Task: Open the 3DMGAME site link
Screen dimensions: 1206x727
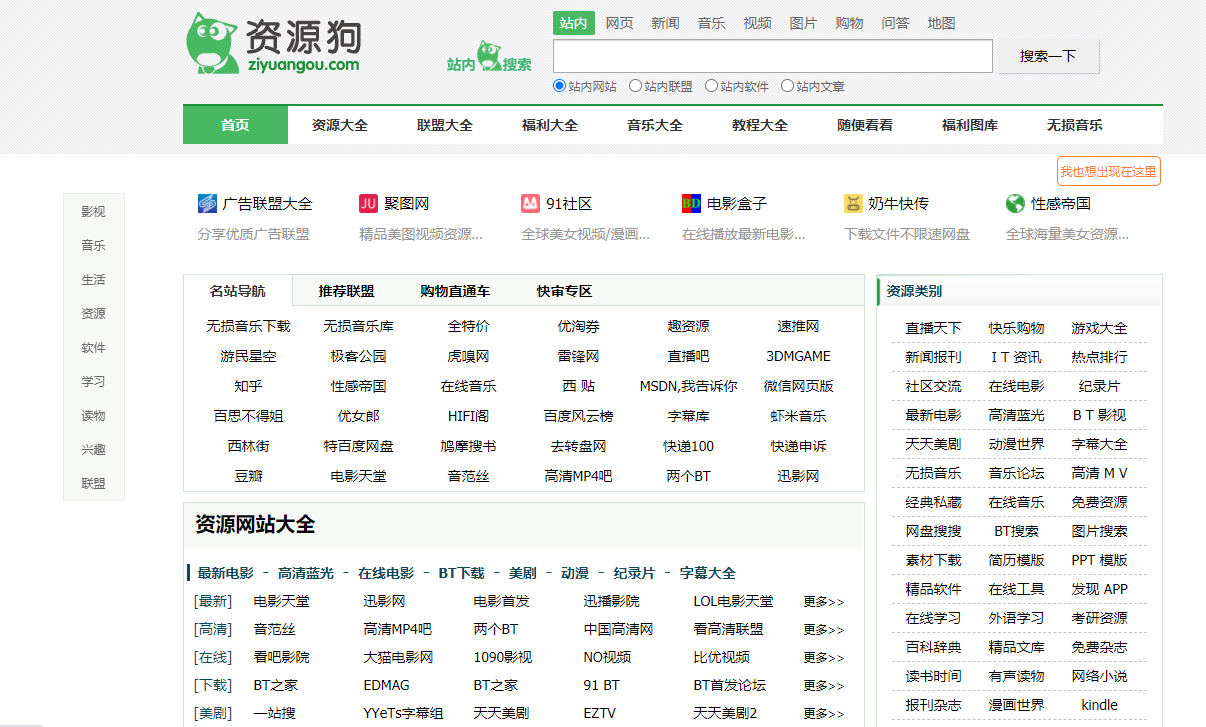Action: [x=798, y=356]
